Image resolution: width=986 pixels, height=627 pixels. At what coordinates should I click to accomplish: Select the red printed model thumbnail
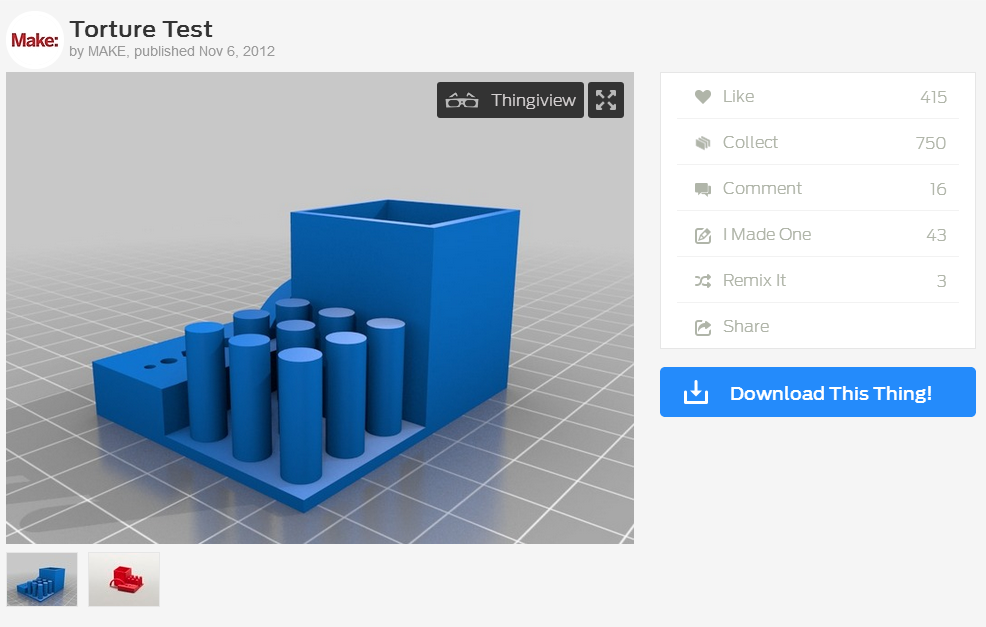coord(124,579)
